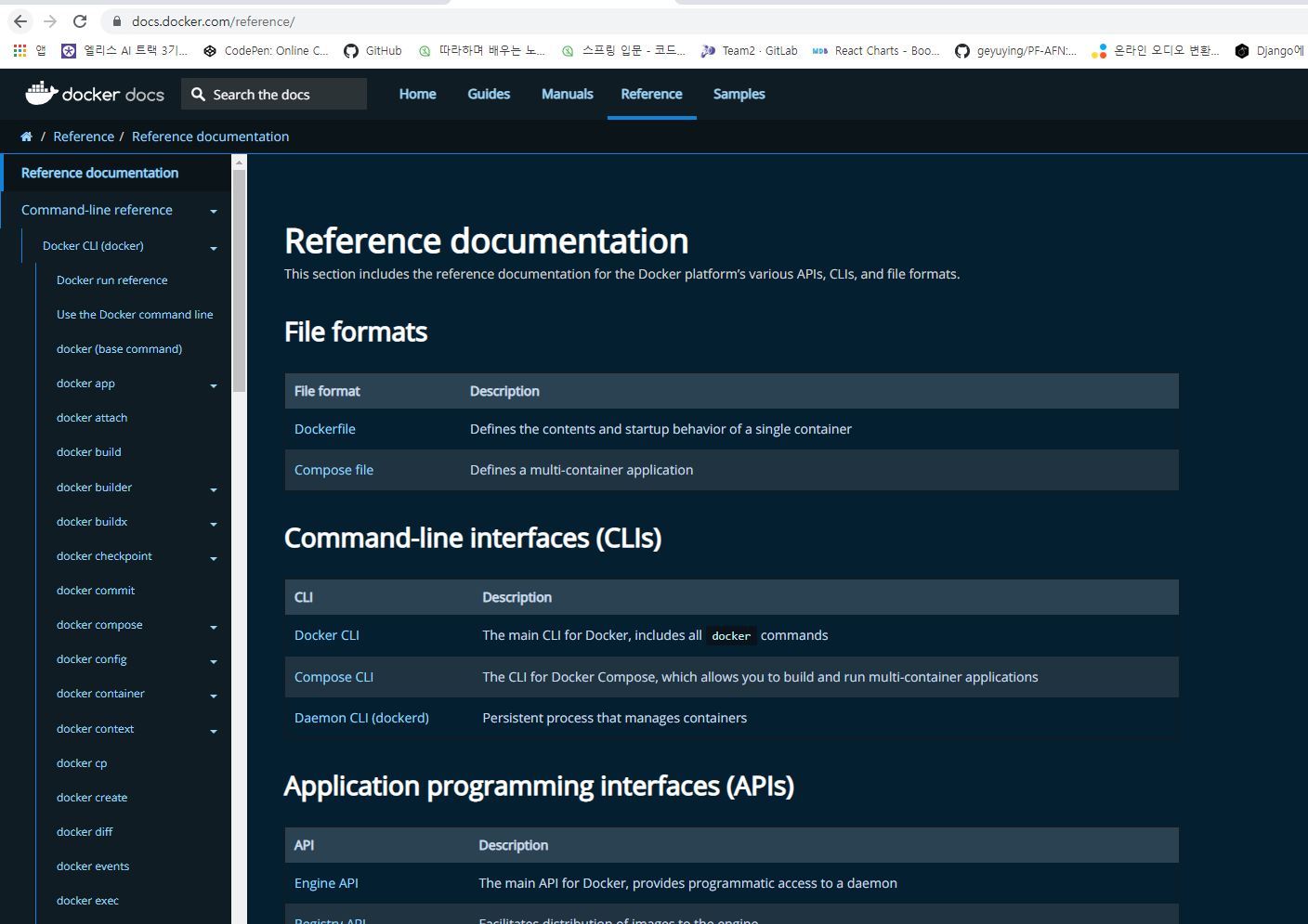The width and height of the screenshot is (1308, 924).
Task: Expand the docker checkpoint submenu arrow
Action: pos(214,558)
